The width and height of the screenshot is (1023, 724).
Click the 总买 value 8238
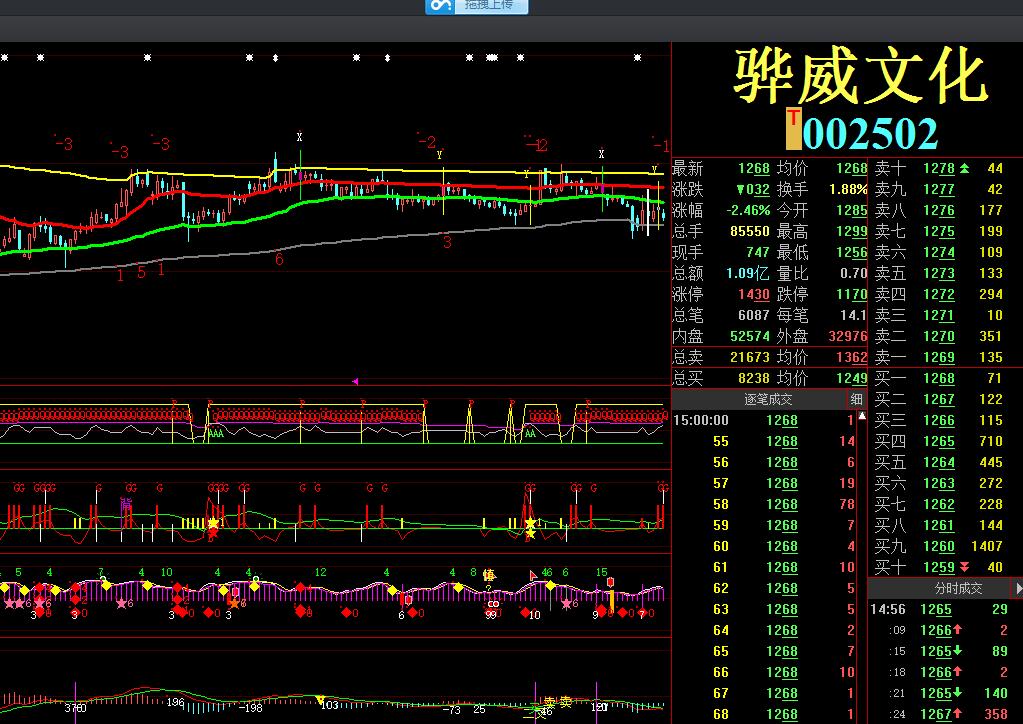(x=754, y=378)
